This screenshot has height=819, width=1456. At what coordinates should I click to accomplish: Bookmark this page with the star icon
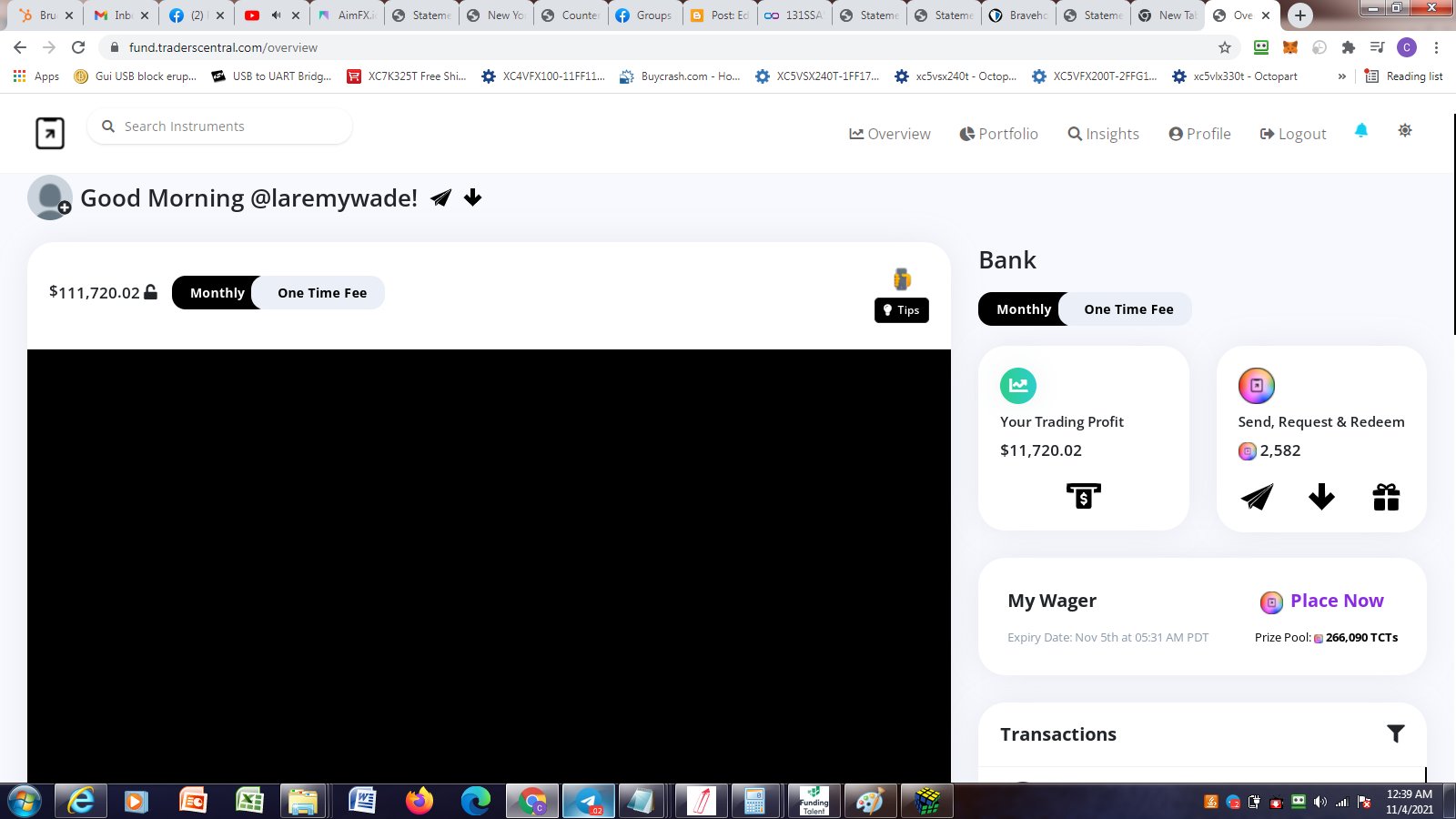pos(1225,47)
